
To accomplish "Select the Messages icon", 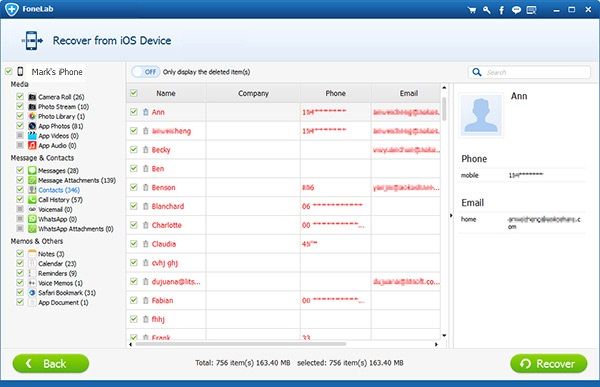I will [32, 170].
